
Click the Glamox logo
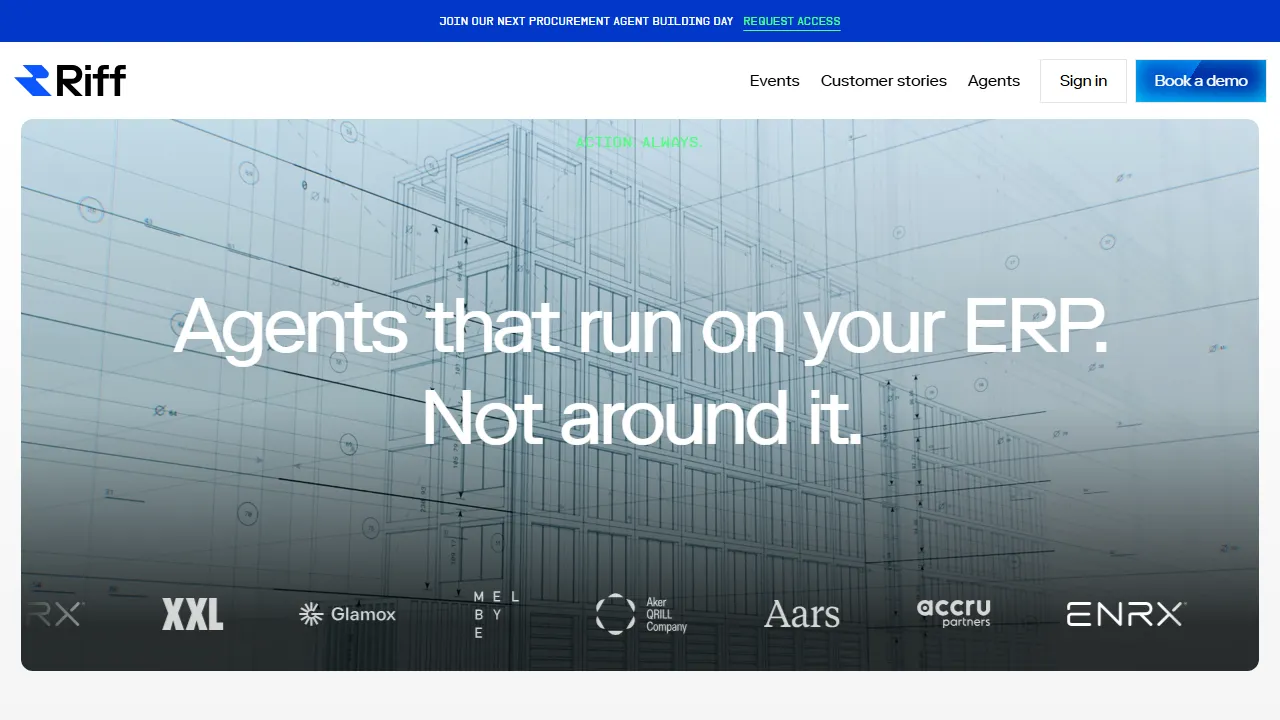[x=348, y=614]
